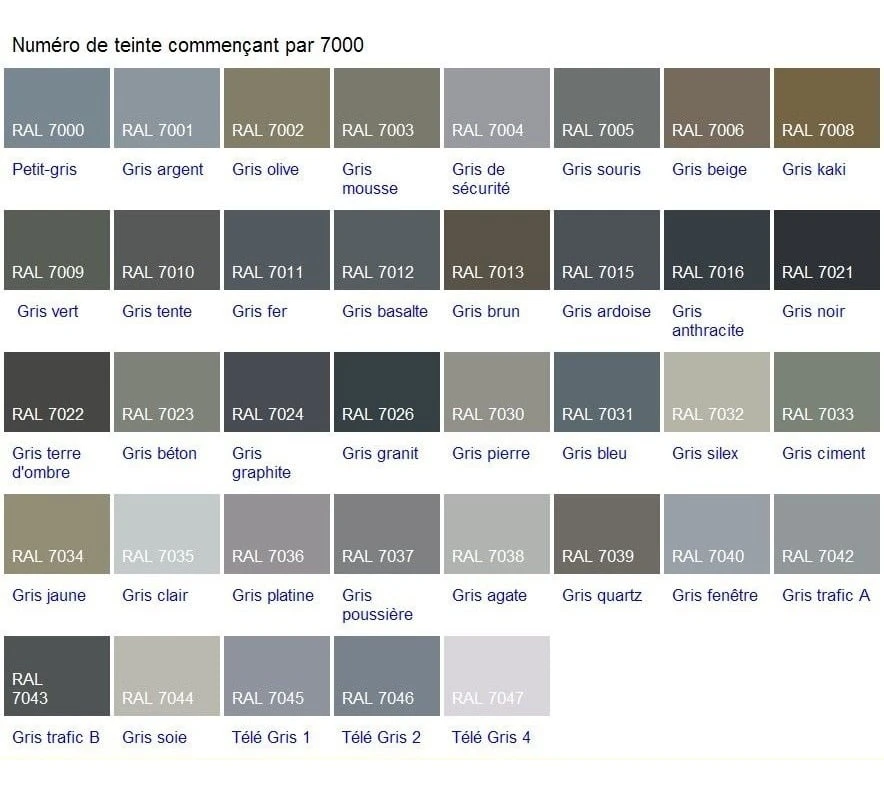884x796 pixels.
Task: Choose the RAL 7016 anthracite swatch
Action: [x=717, y=250]
